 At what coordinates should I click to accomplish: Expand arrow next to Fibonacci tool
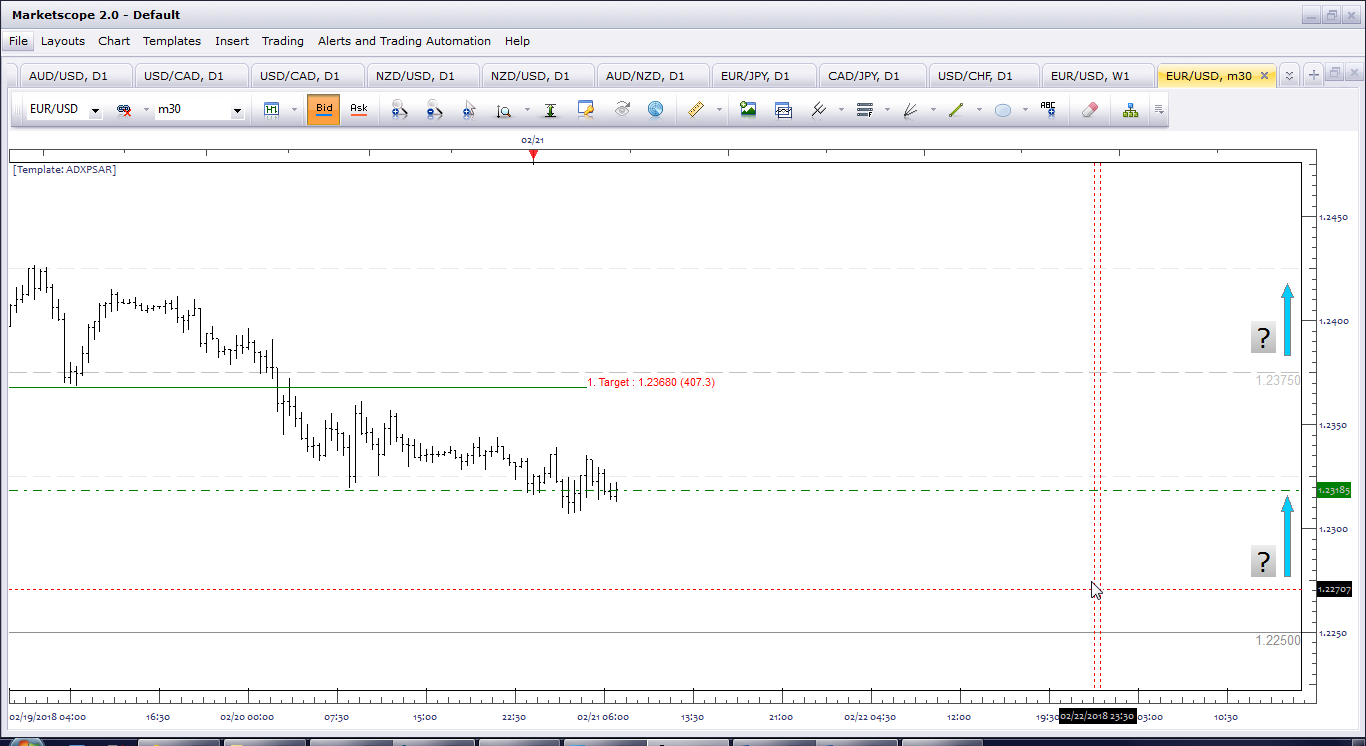(x=887, y=110)
